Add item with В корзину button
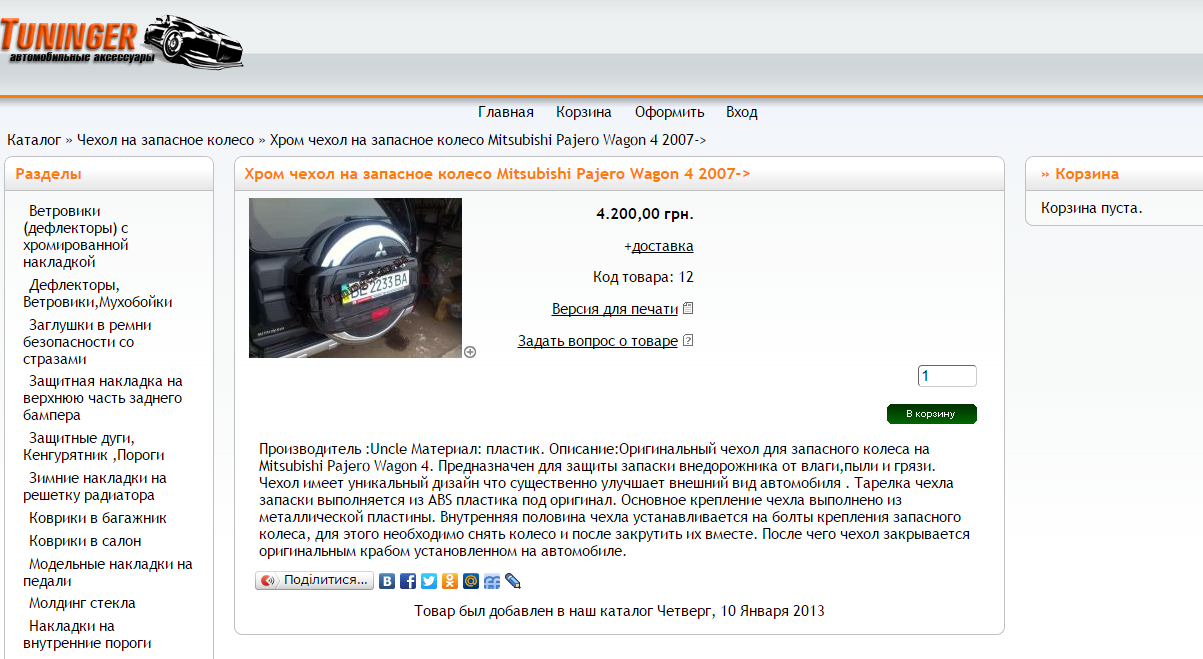This screenshot has height=659, width=1203. tap(931, 414)
